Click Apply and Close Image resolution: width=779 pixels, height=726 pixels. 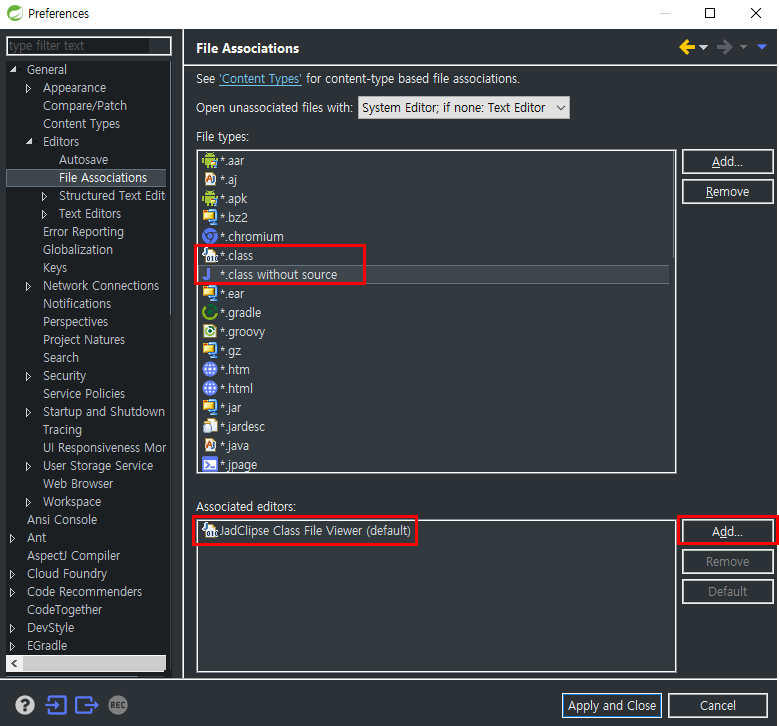[x=612, y=705]
